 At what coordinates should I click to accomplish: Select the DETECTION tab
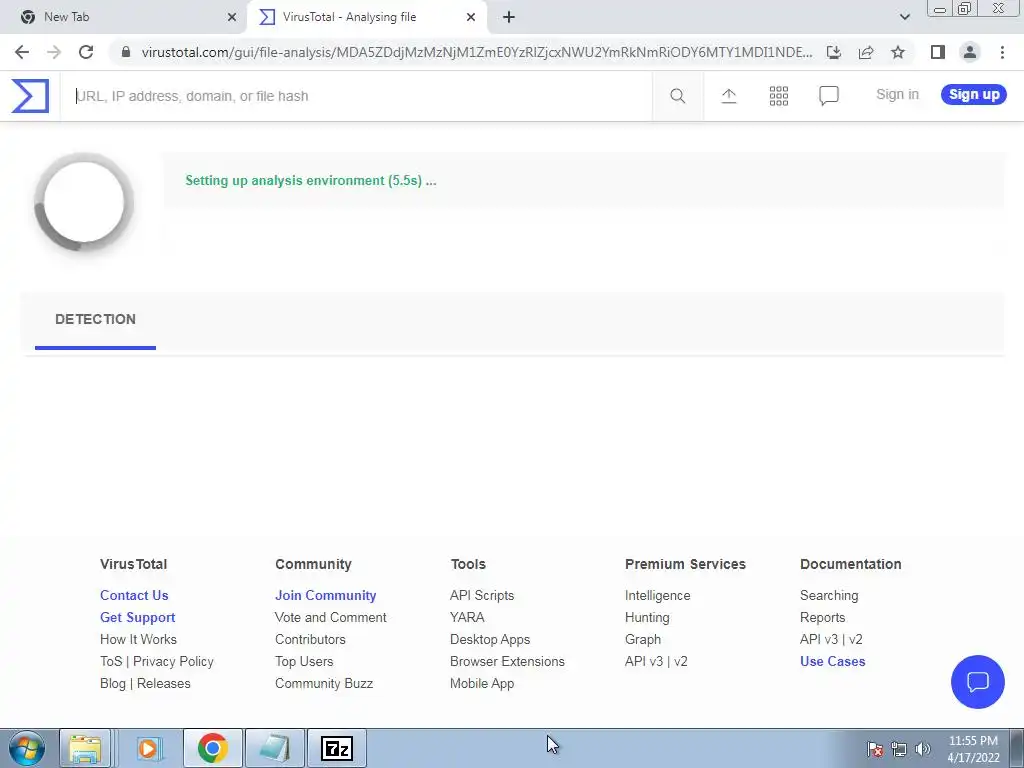95,319
